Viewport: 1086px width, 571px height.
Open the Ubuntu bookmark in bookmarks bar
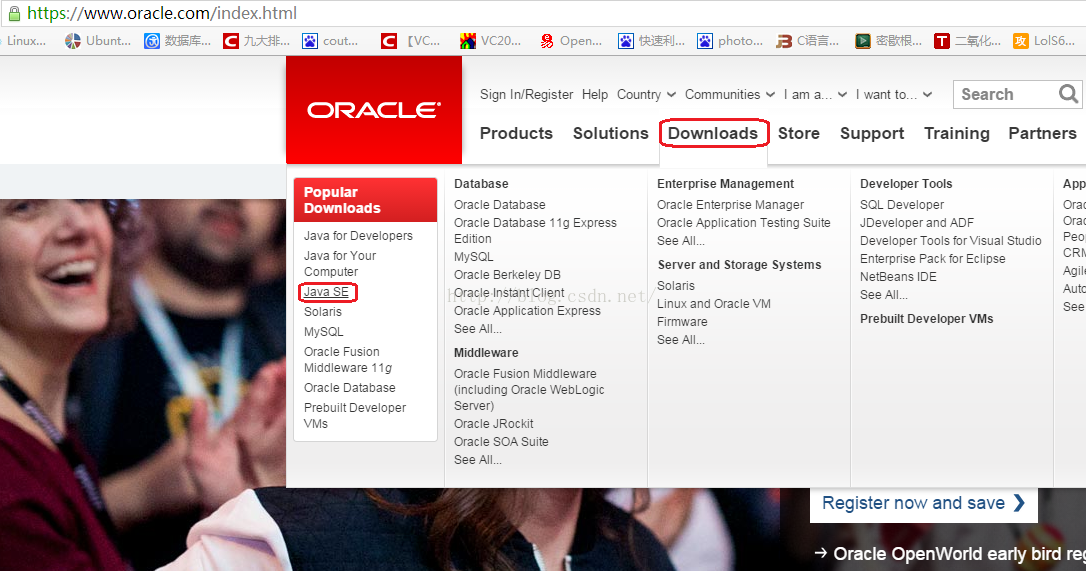click(x=98, y=41)
